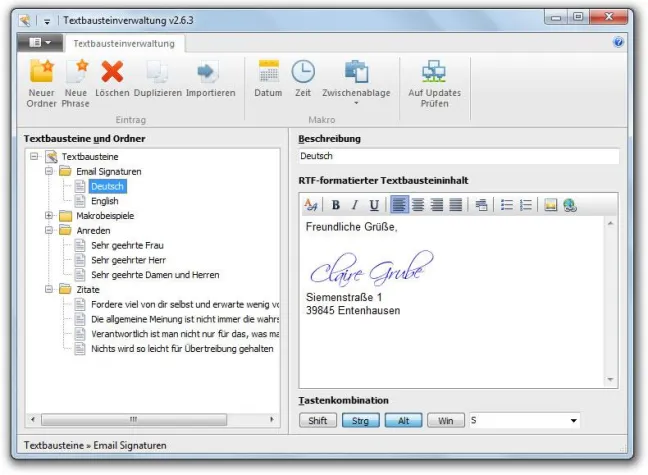The image size is (648, 475).
Task: Create a new folder with Neuer Ordner
Action: coord(41,83)
